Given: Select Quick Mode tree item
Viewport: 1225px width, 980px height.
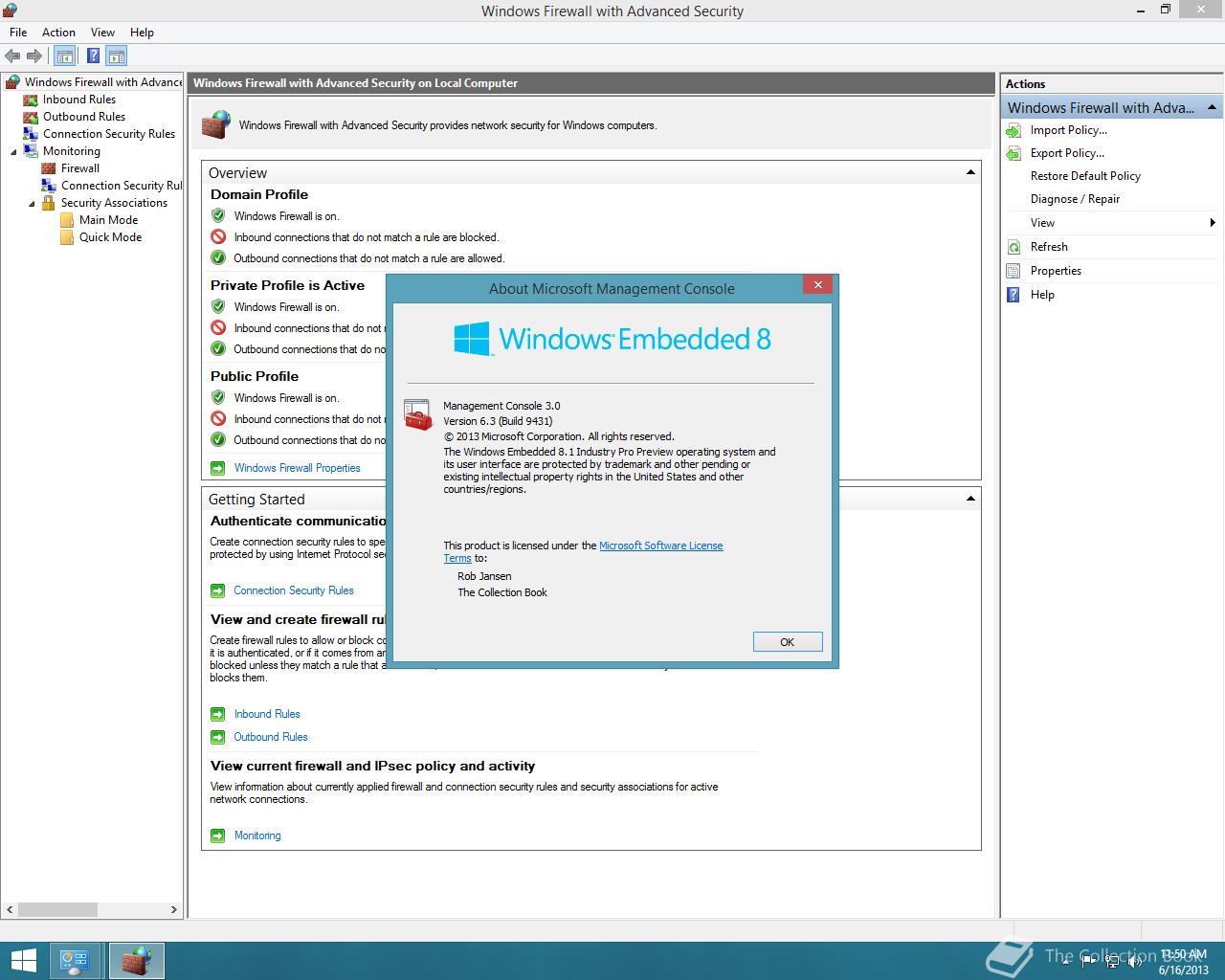Looking at the screenshot, I should coord(110,237).
